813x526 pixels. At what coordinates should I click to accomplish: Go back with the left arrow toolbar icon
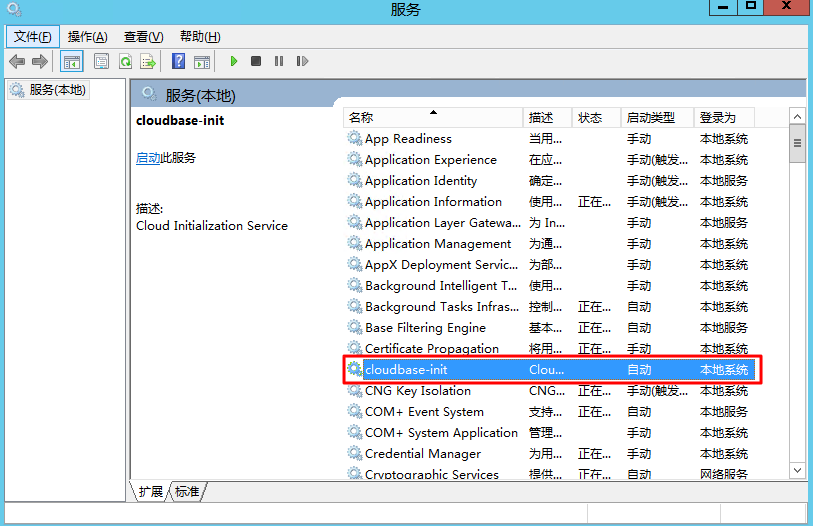click(17, 62)
